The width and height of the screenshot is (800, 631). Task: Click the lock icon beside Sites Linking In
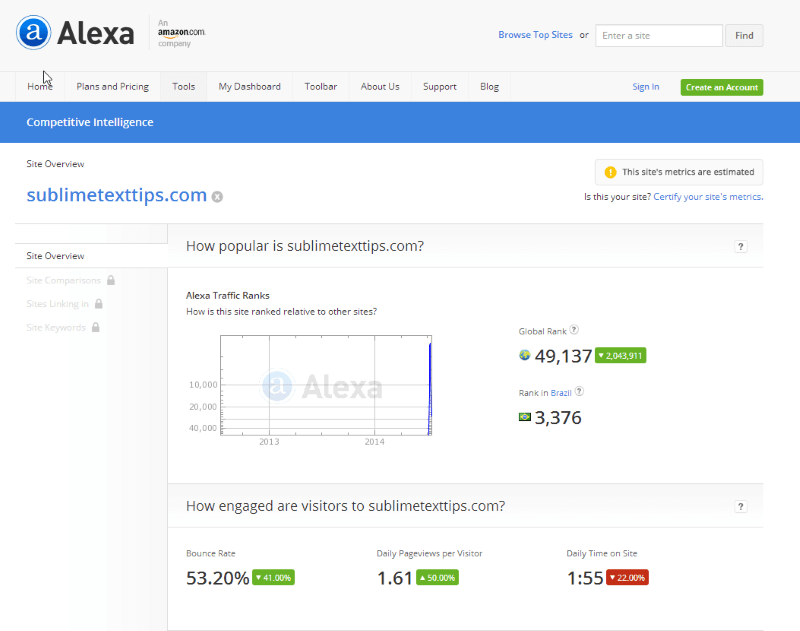99,304
